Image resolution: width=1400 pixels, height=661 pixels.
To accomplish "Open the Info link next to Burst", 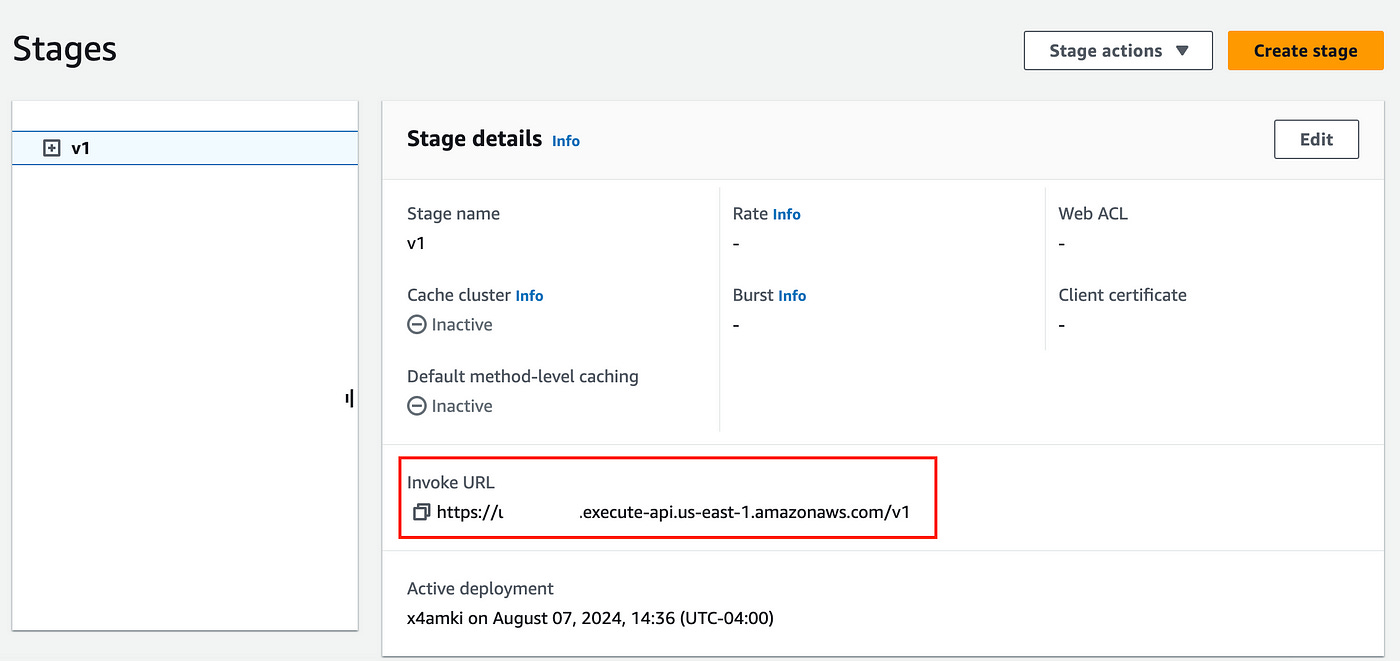I will (791, 296).
